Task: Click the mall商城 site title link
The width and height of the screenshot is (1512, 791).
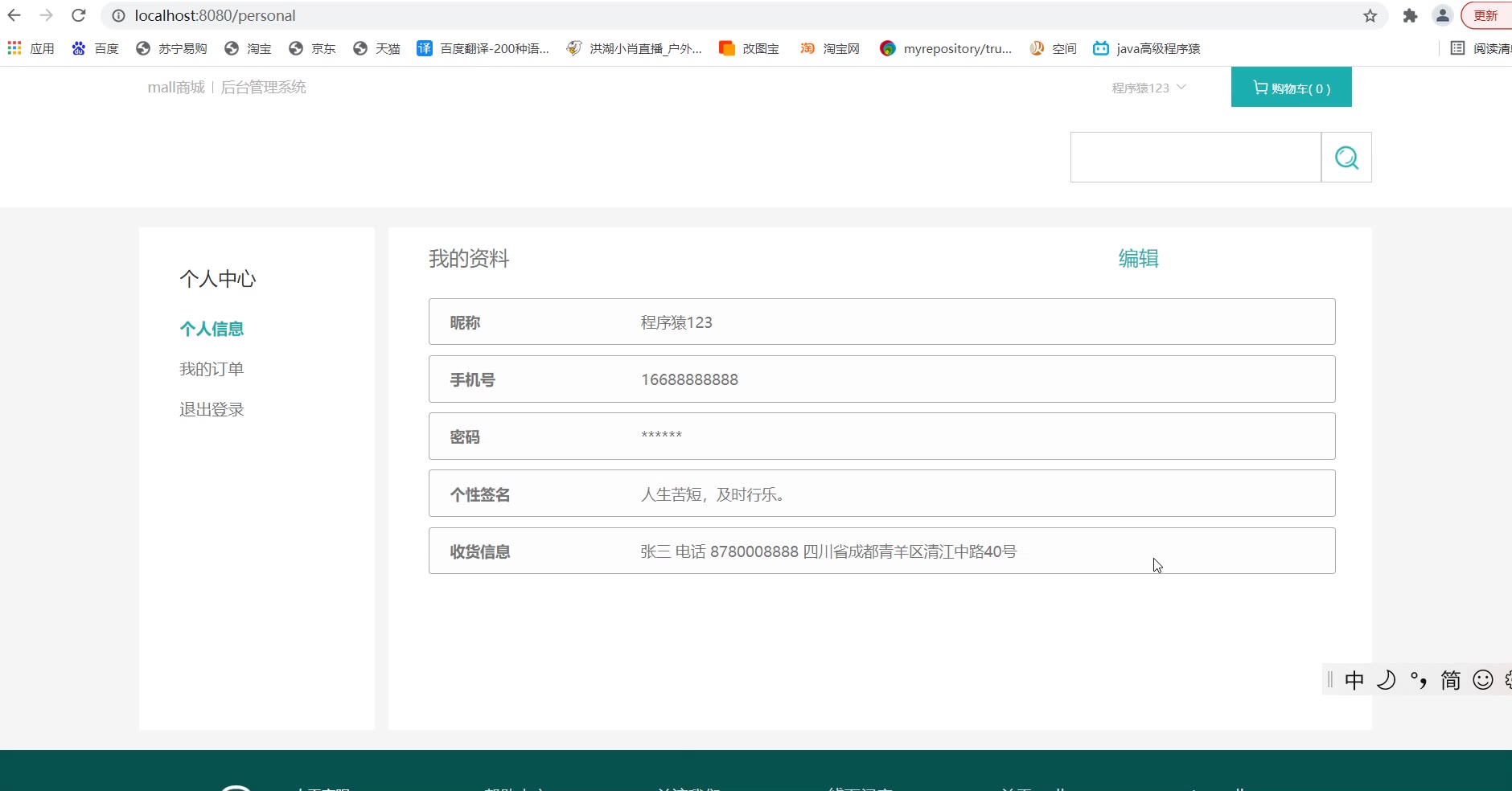Action: click(x=176, y=87)
